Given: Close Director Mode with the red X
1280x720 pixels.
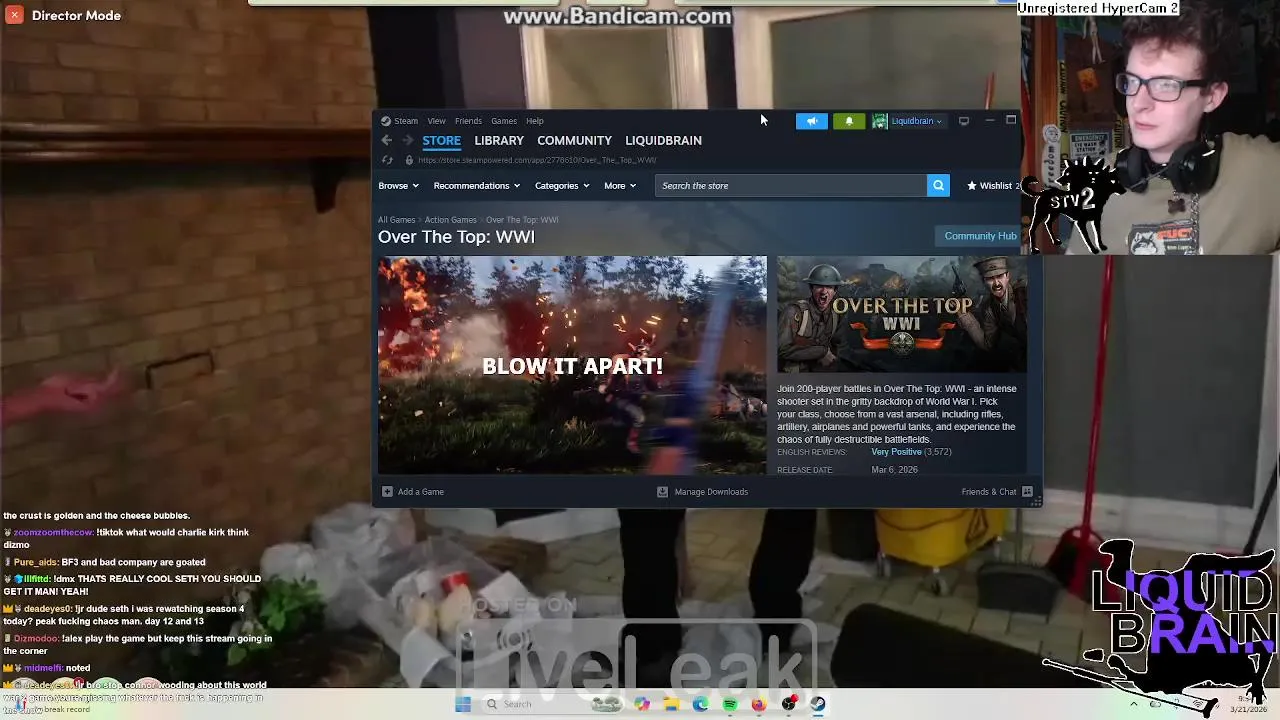Looking at the screenshot, I should coord(14,15).
